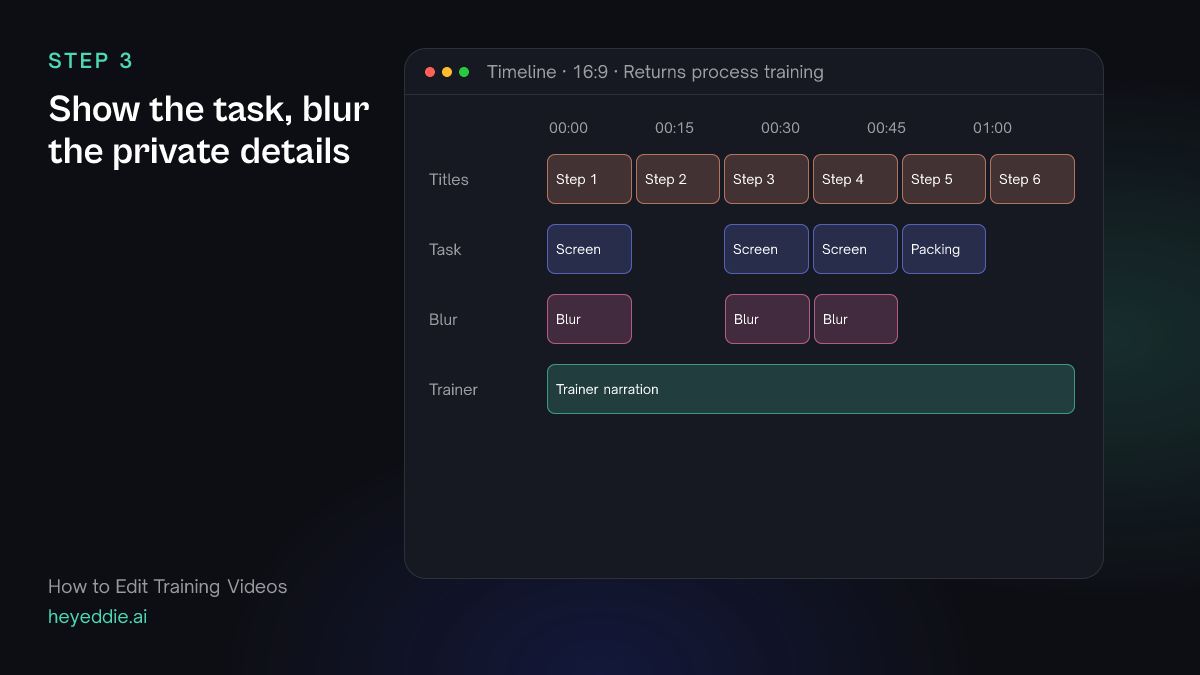1200x675 pixels.
Task: Select the Trainer narration audio clip
Action: [x=811, y=389]
